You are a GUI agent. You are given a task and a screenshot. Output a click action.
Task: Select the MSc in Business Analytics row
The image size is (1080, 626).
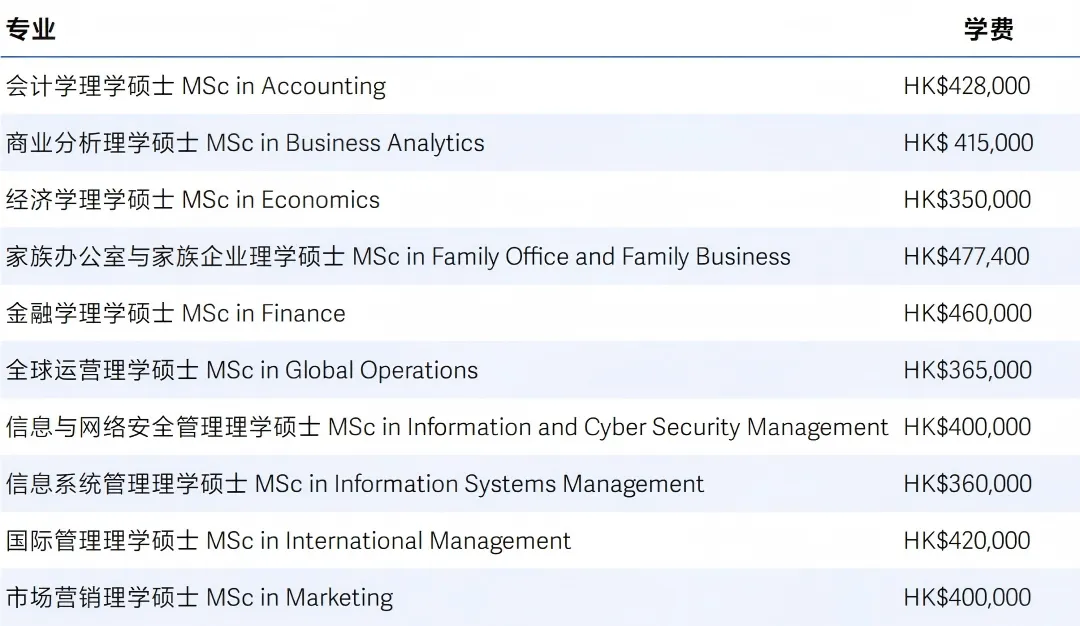pyautogui.click(x=540, y=143)
